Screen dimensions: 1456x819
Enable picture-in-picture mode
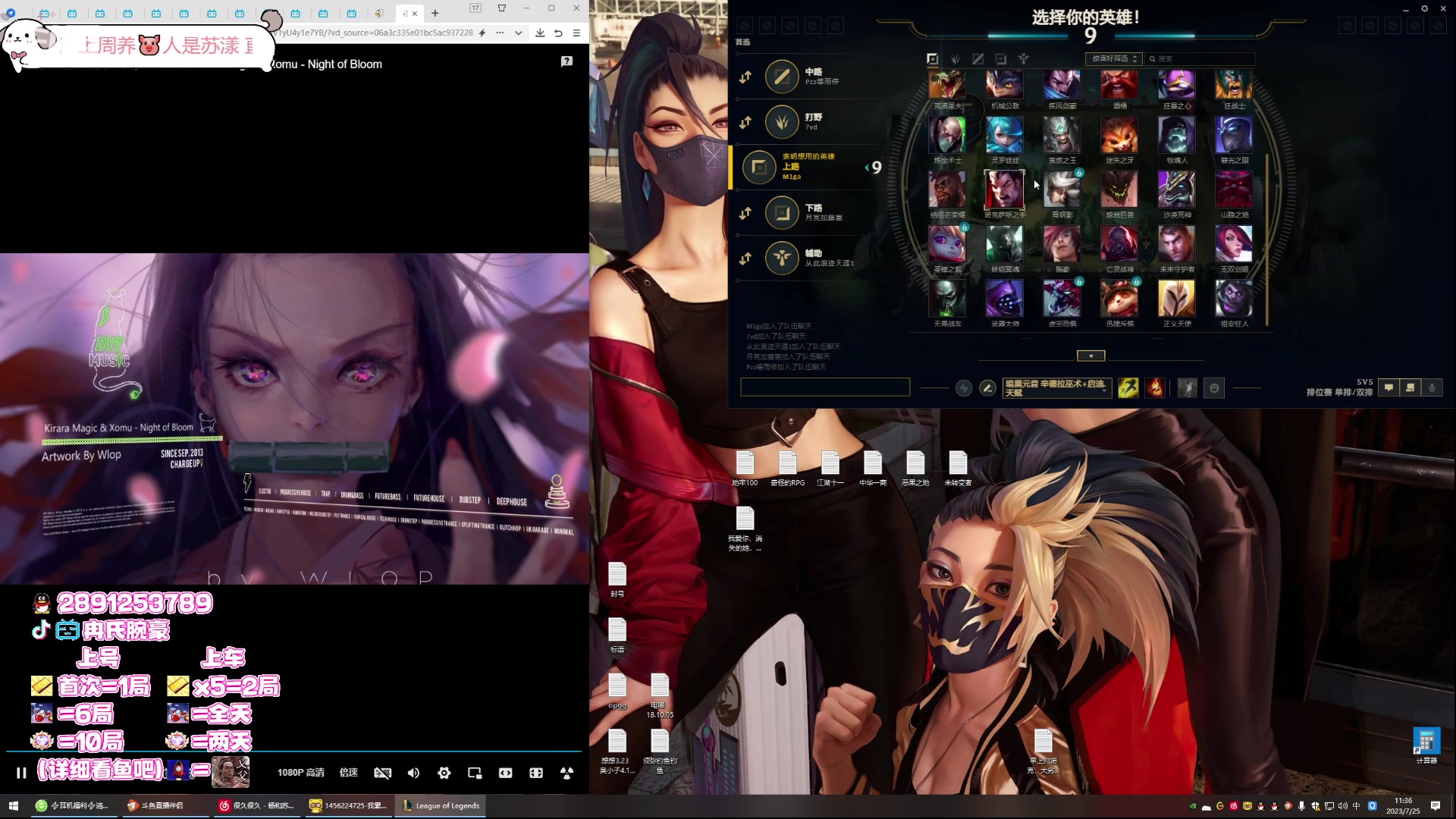pyautogui.click(x=475, y=773)
